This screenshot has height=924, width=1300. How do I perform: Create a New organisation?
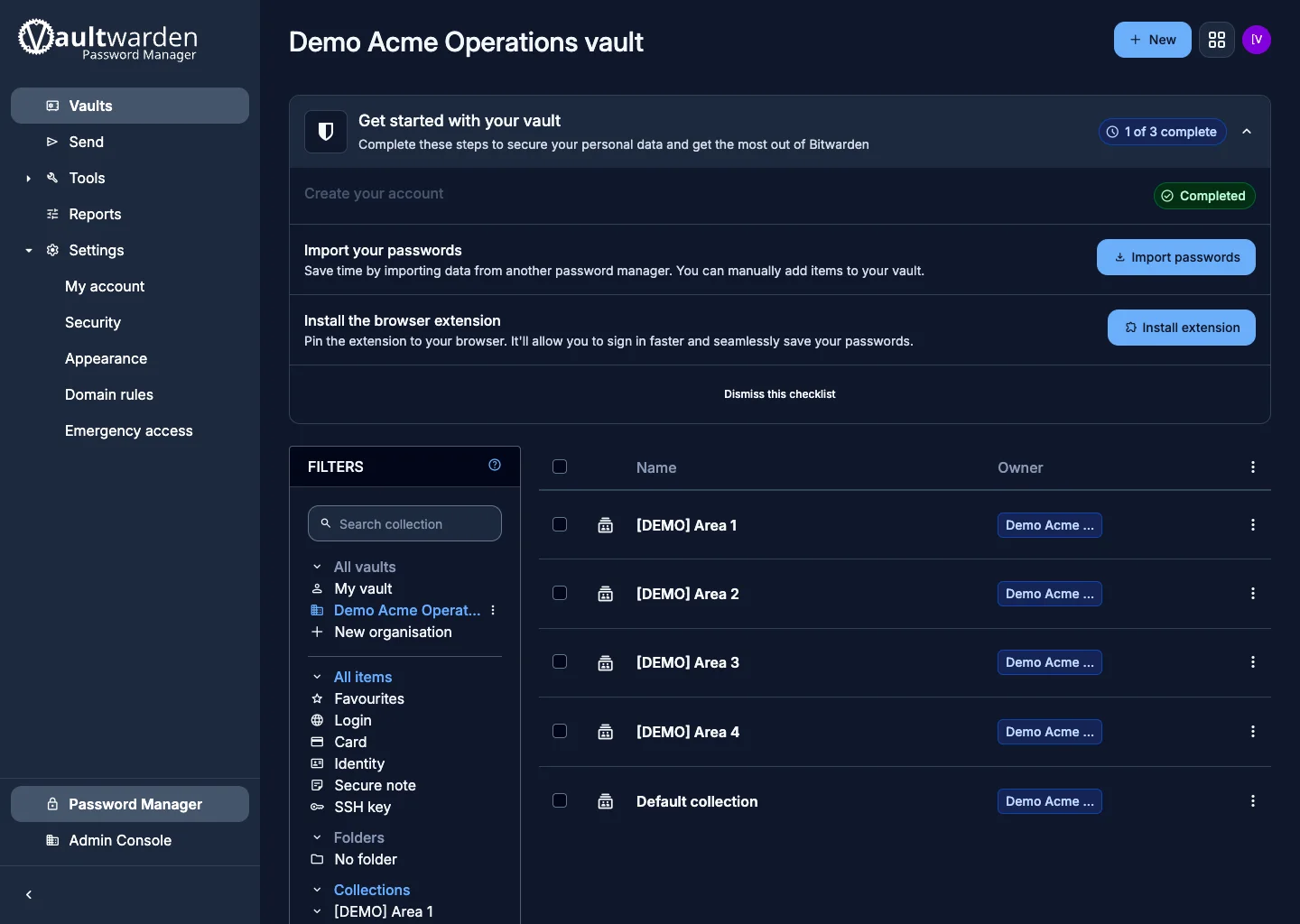click(393, 632)
